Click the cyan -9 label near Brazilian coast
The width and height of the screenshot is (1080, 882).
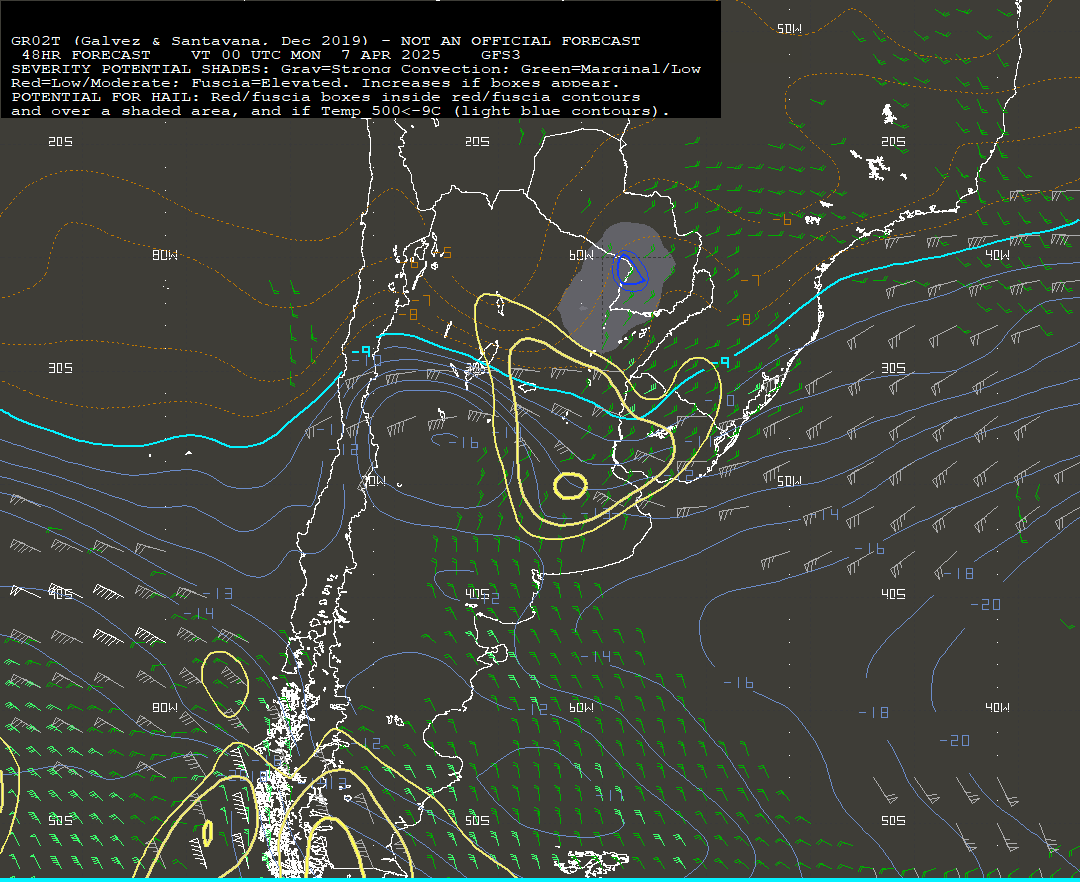(720, 362)
